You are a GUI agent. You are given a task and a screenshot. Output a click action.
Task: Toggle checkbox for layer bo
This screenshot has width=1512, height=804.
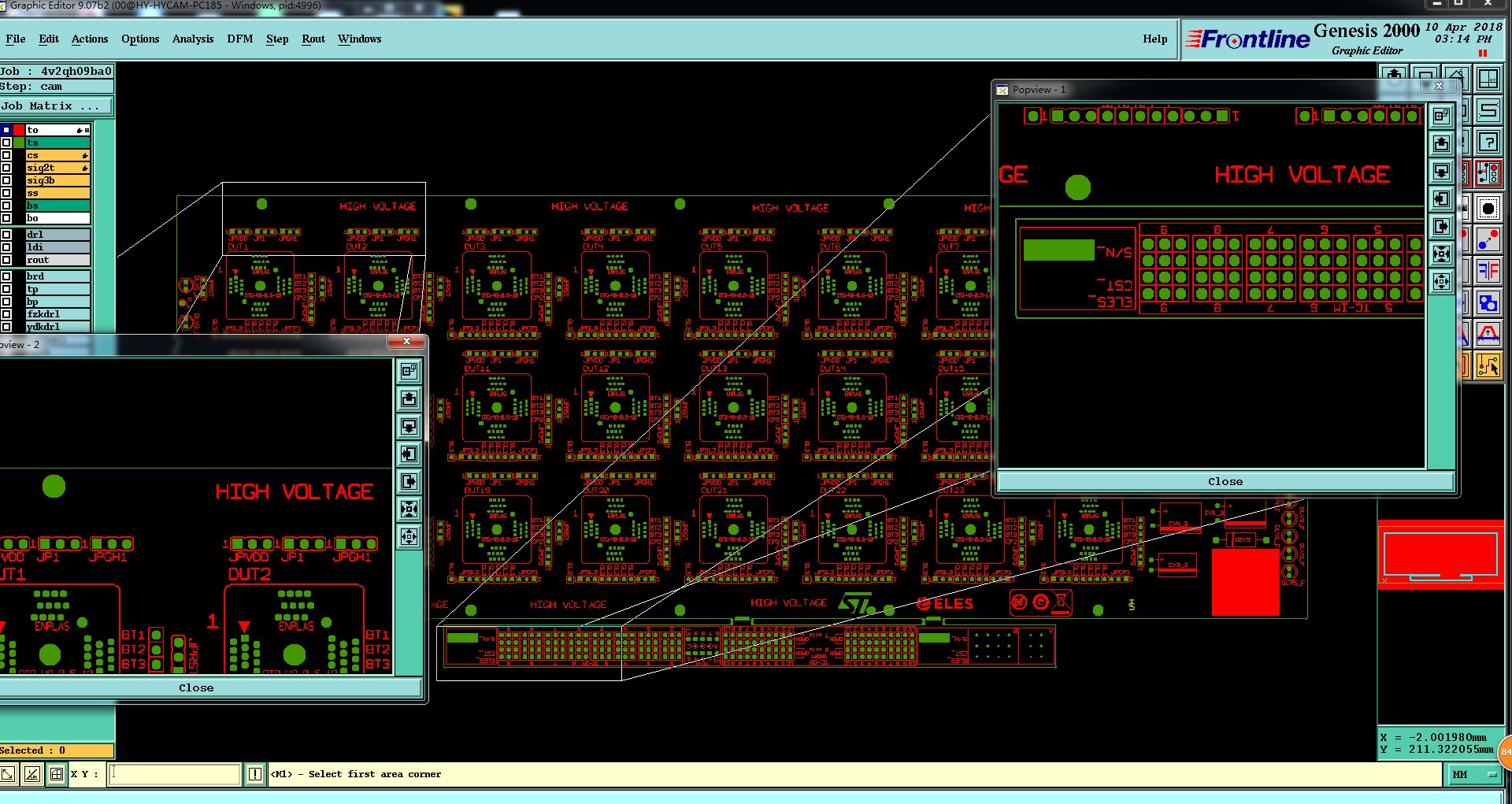(6, 218)
